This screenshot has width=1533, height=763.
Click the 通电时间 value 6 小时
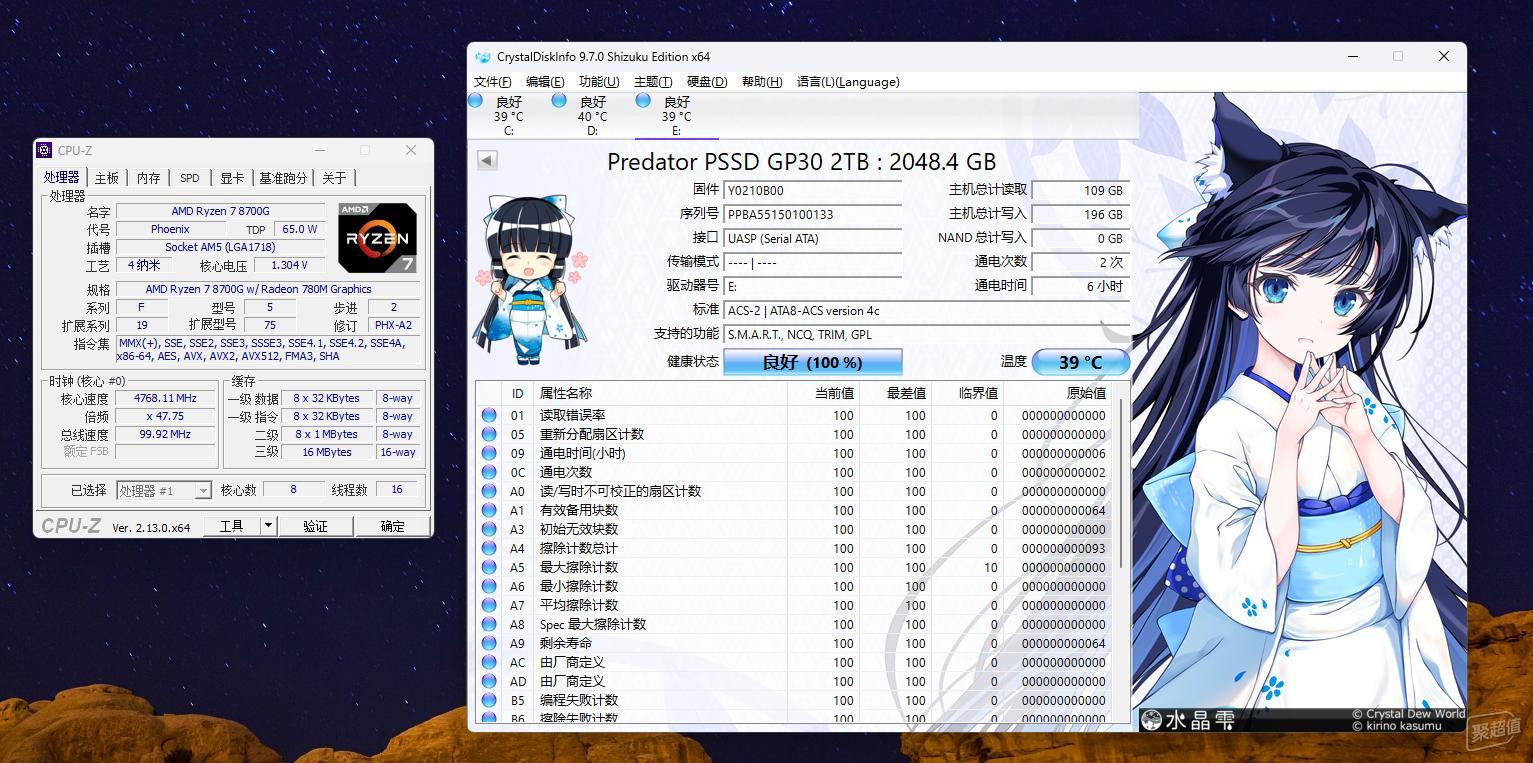coord(1080,286)
